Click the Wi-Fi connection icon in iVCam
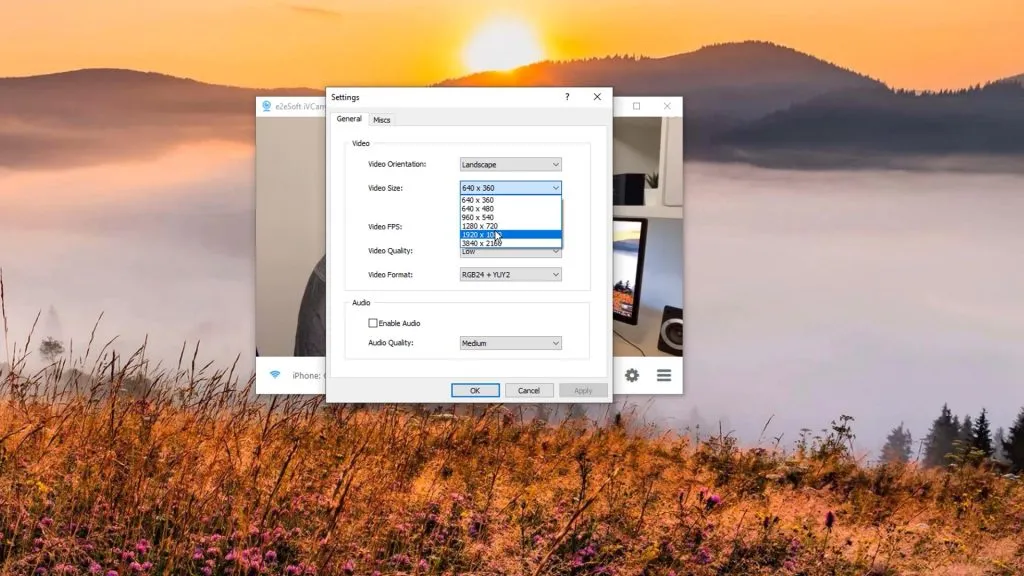 [x=275, y=375]
